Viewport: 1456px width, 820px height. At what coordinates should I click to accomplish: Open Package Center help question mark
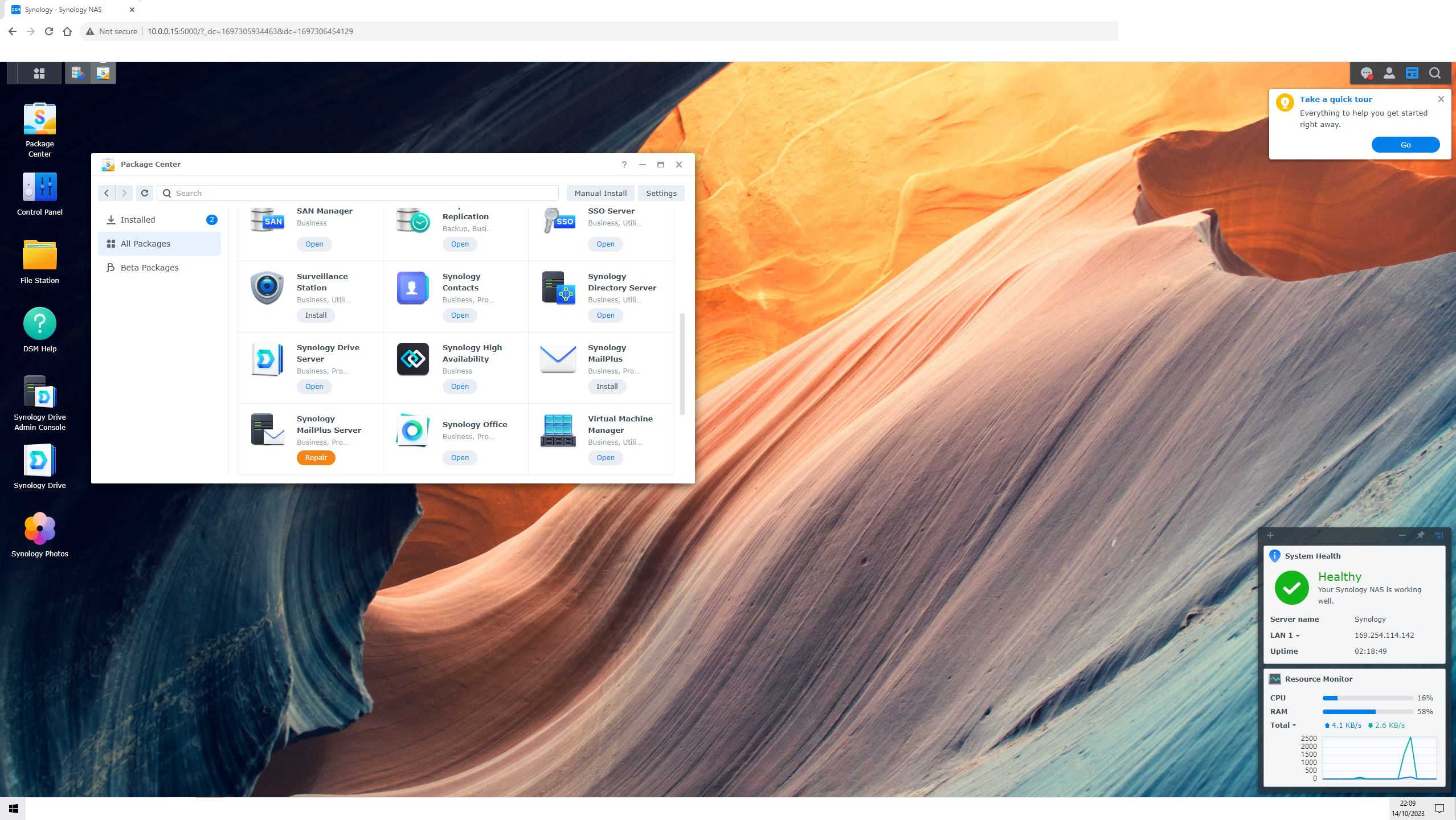tap(624, 165)
